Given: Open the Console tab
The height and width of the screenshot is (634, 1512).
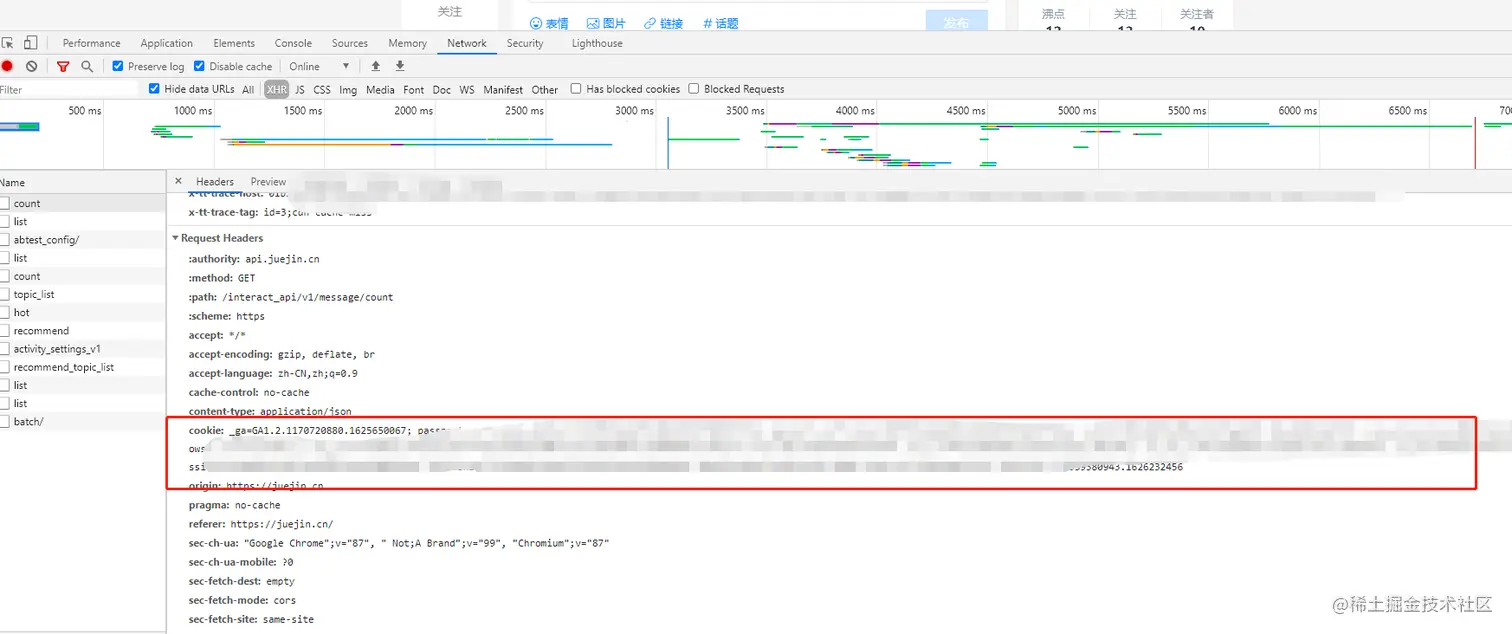Looking at the screenshot, I should point(293,43).
